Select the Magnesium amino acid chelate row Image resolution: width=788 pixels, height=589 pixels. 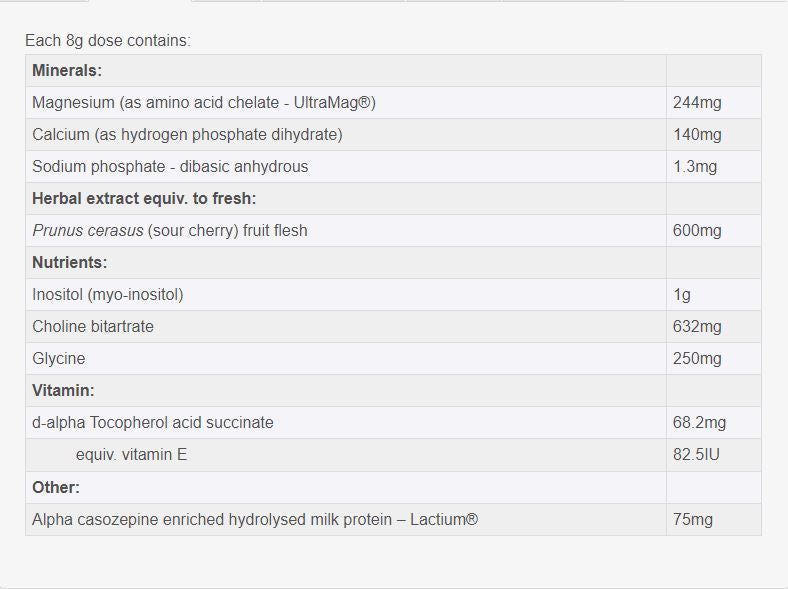[x=203, y=102]
